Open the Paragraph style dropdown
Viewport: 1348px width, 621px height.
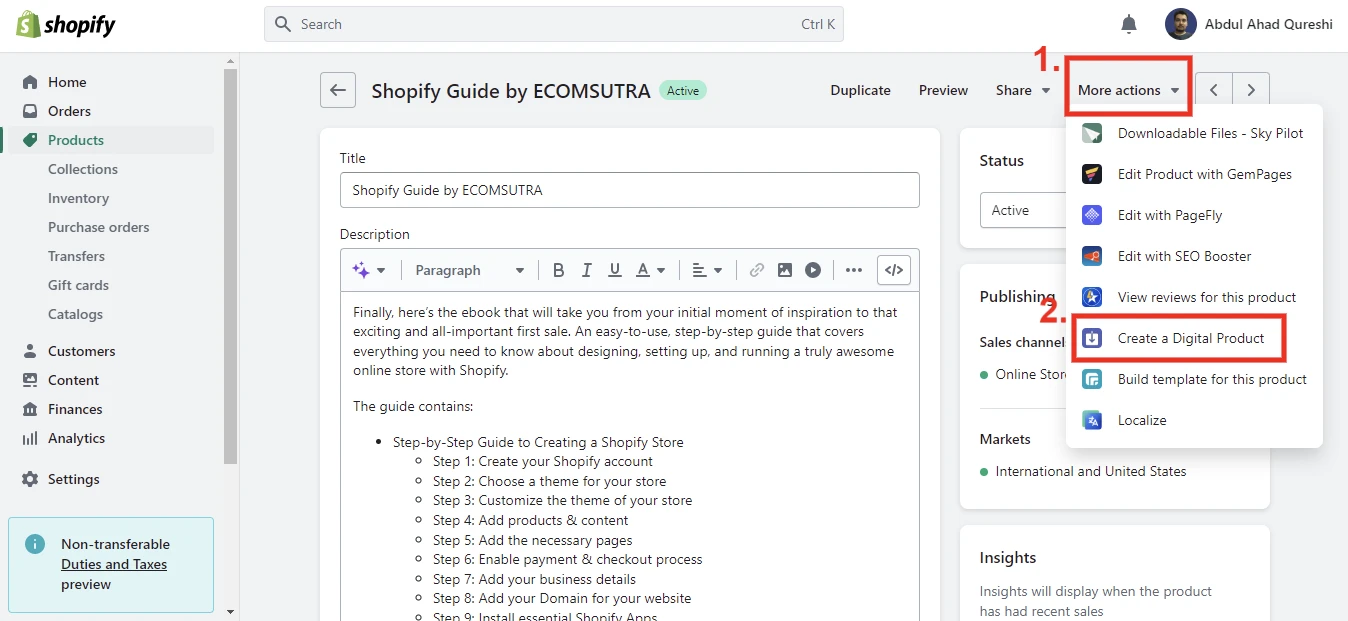tap(470, 270)
